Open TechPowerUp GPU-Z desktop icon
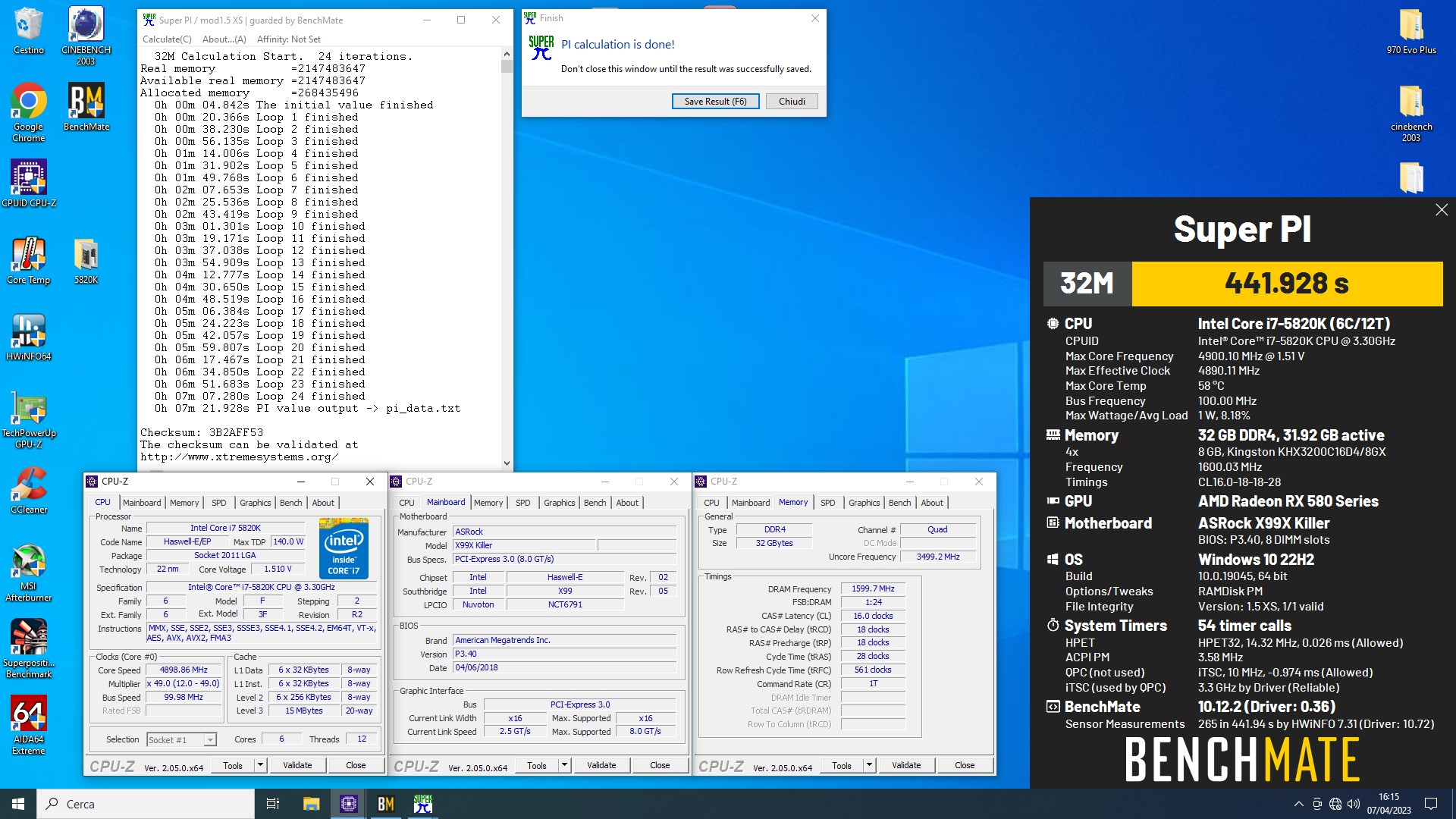This screenshot has width=1456, height=819. point(29,420)
